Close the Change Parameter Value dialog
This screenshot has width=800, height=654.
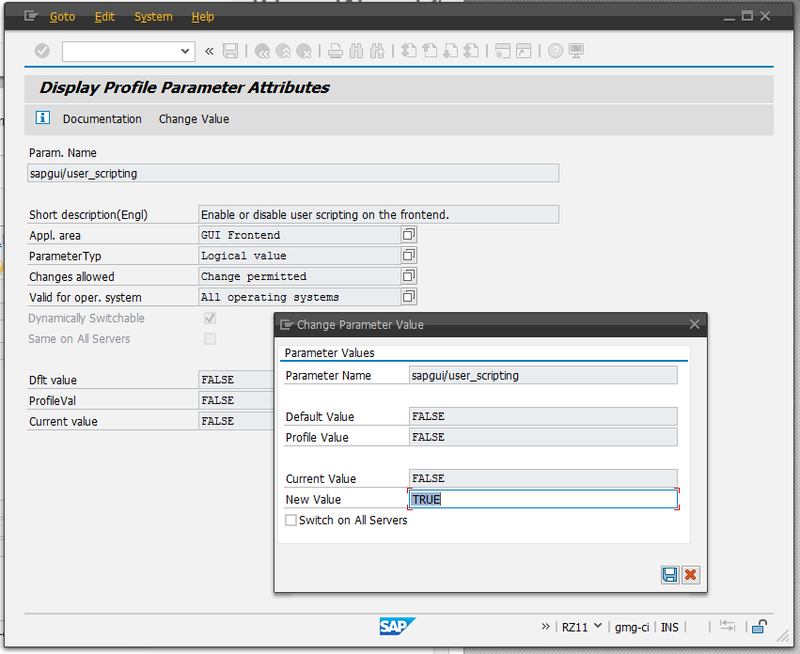pos(694,324)
